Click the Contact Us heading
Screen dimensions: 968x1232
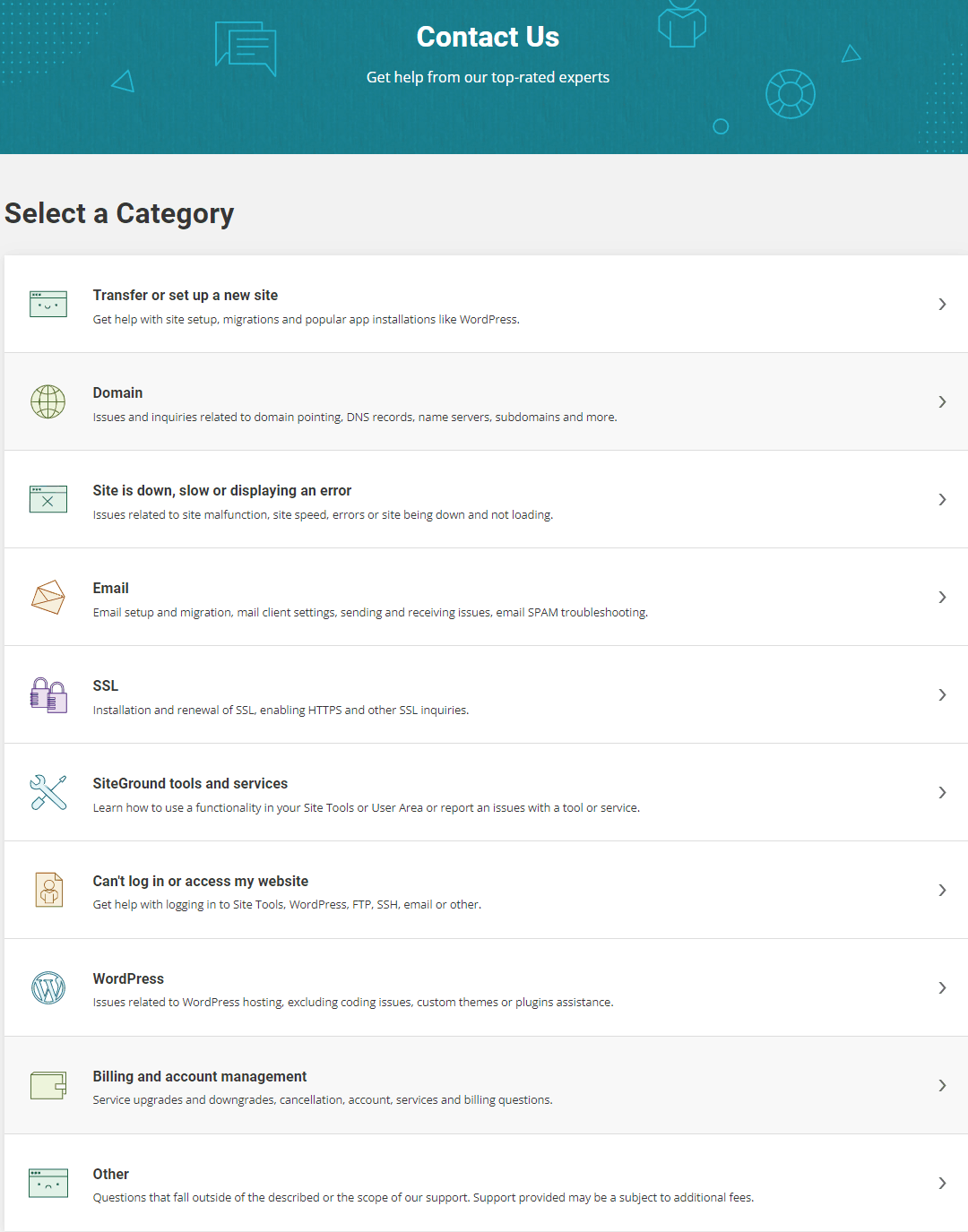[x=488, y=37]
